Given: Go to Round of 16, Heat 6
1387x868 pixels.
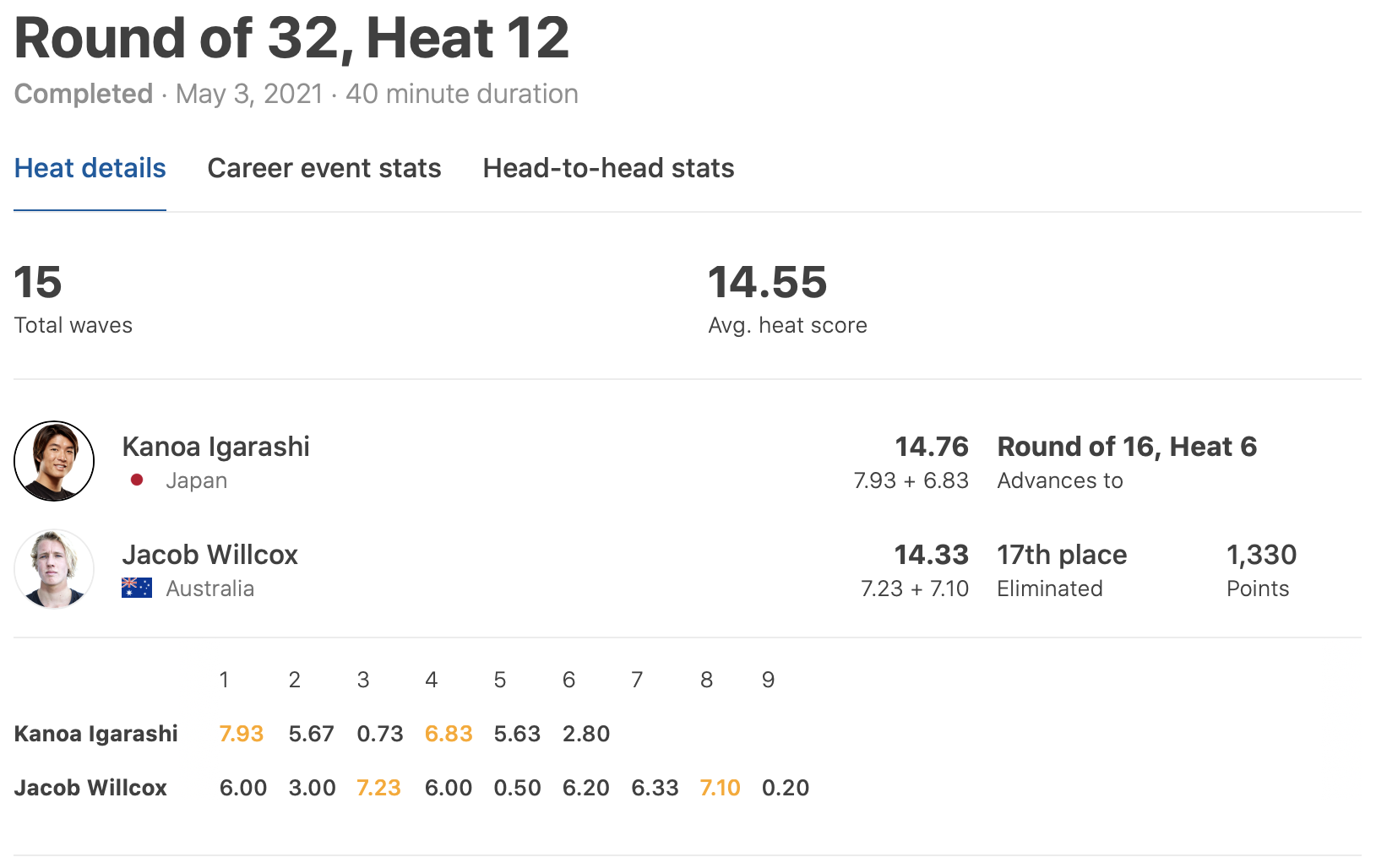Looking at the screenshot, I should [x=1126, y=447].
